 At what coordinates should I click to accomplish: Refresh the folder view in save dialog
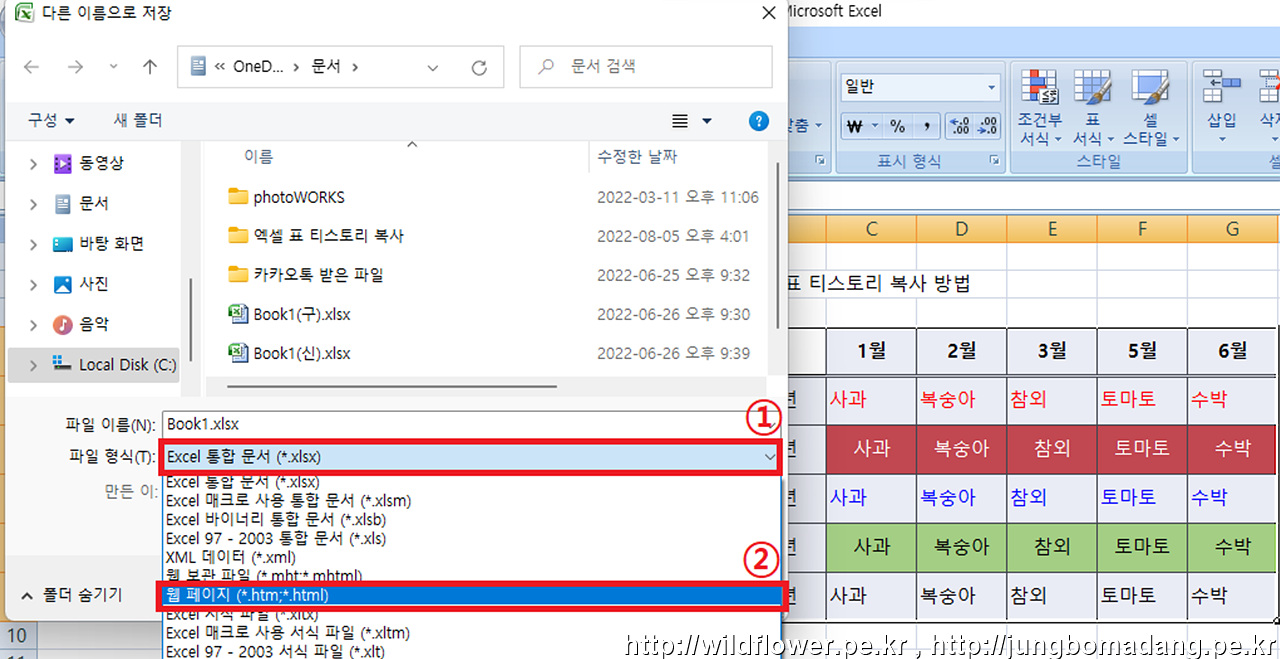coord(479,67)
